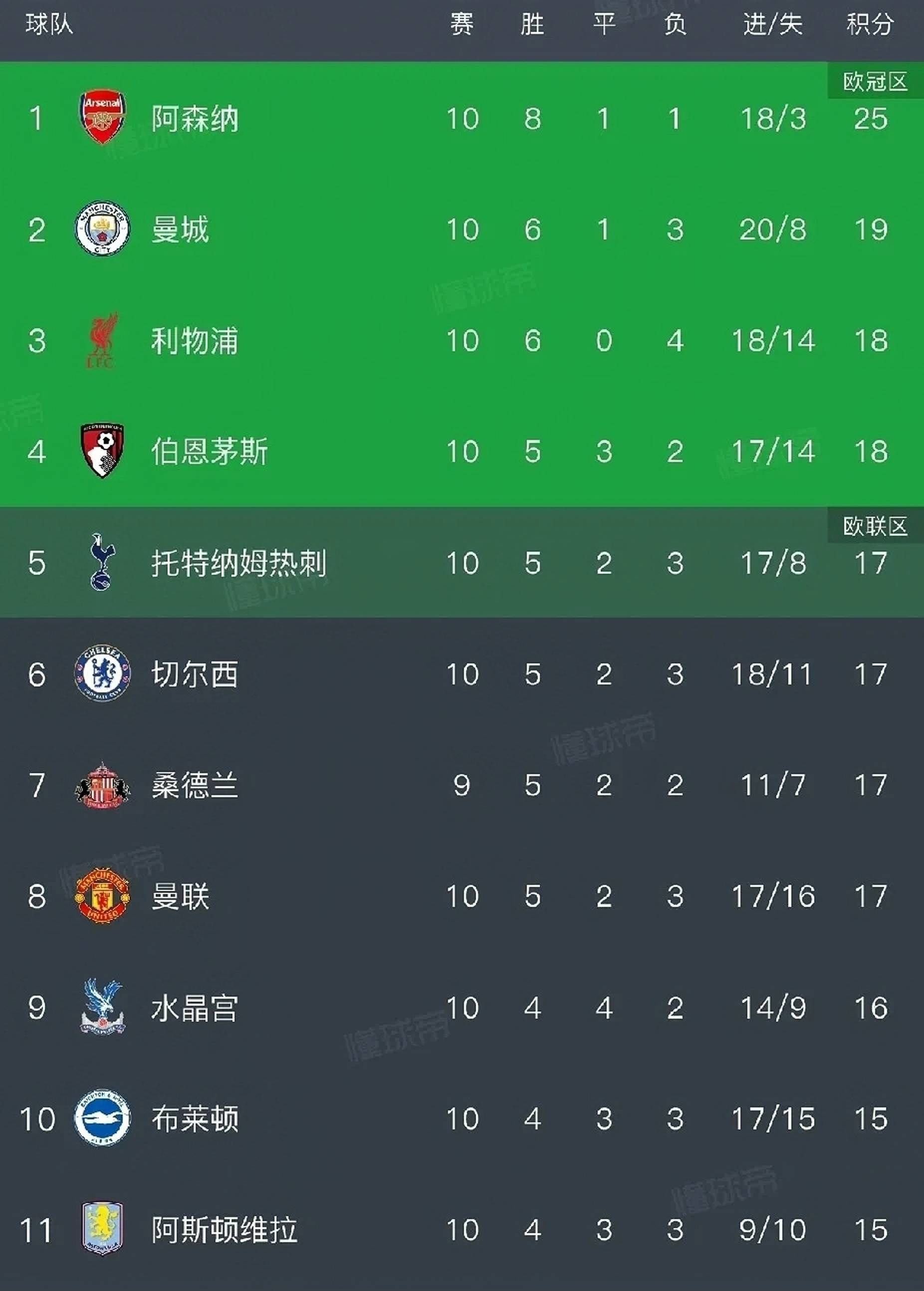
Task: Click row number 5 for Tottenham
Action: [37, 563]
